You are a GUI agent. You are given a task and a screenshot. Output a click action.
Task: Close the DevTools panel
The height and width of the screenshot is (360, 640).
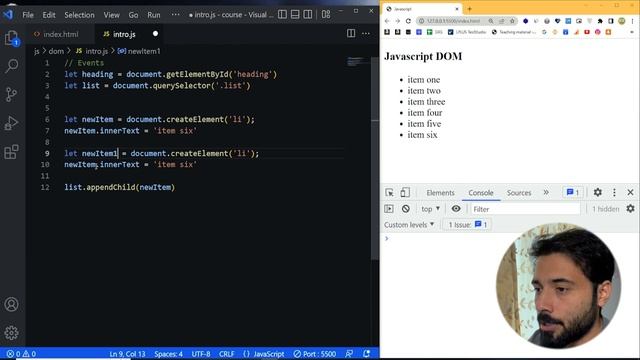[630, 192]
